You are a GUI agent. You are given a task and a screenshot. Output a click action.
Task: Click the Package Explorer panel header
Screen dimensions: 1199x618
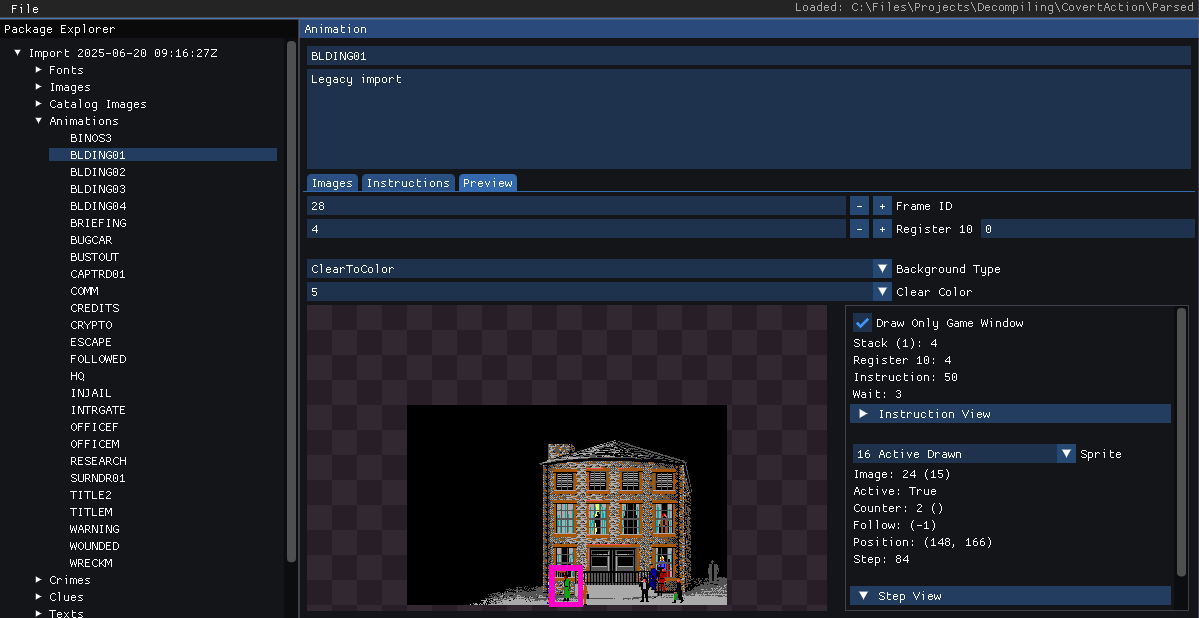point(148,28)
